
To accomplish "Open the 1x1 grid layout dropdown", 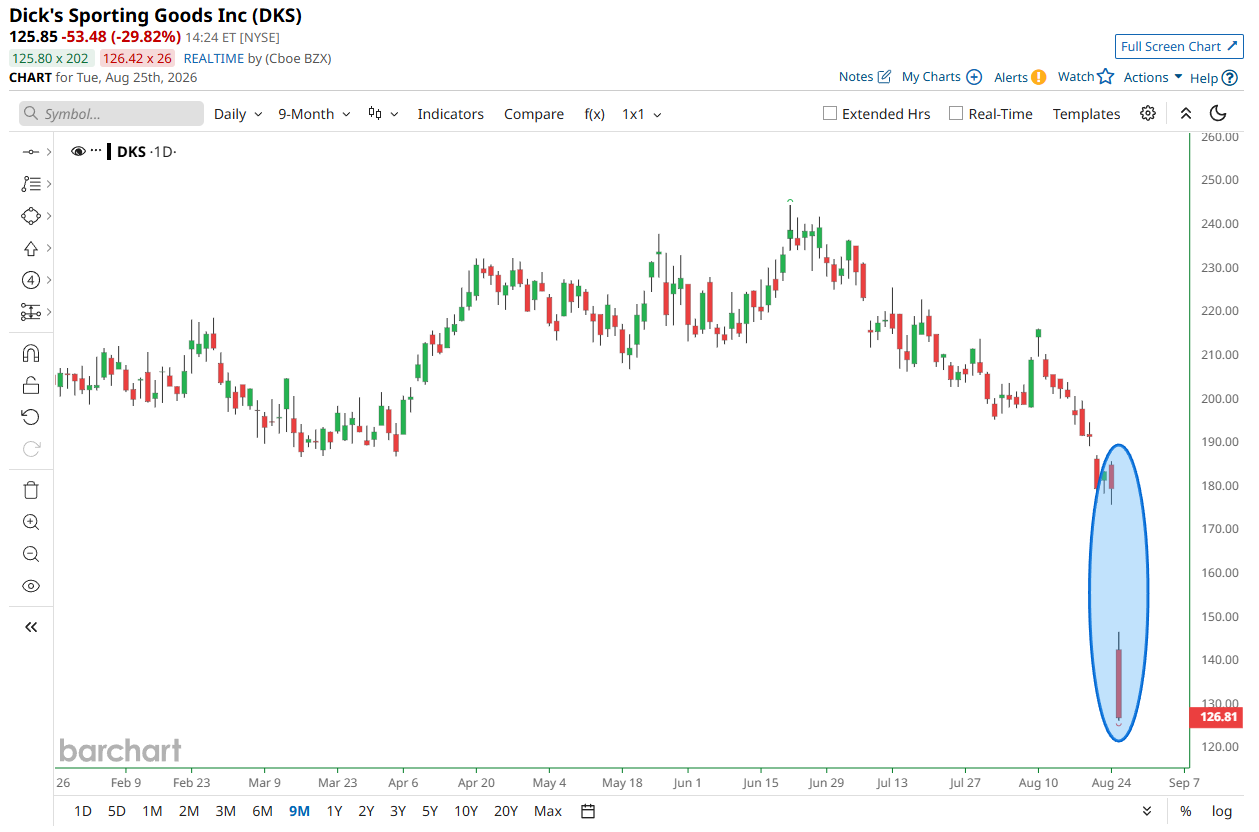I will point(641,114).
